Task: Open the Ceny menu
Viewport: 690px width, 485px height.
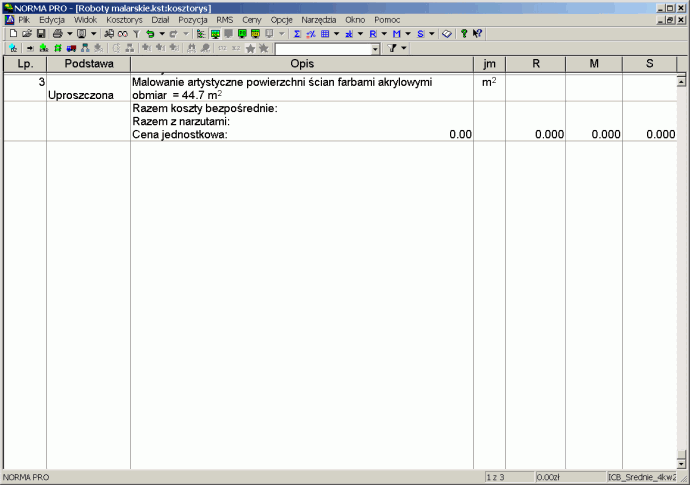Action: 251,20
